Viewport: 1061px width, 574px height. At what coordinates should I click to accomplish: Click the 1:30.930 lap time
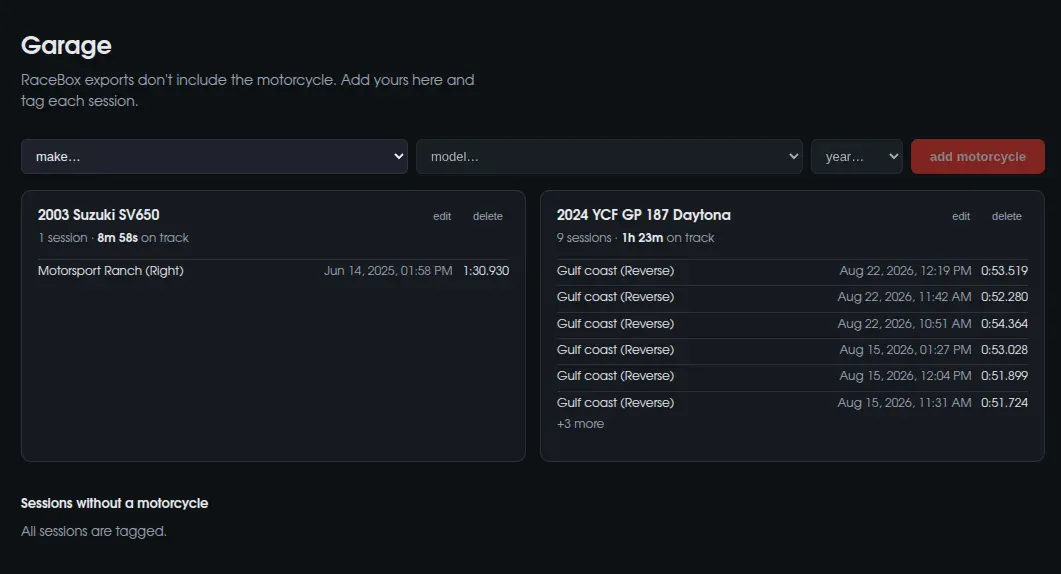pos(486,271)
